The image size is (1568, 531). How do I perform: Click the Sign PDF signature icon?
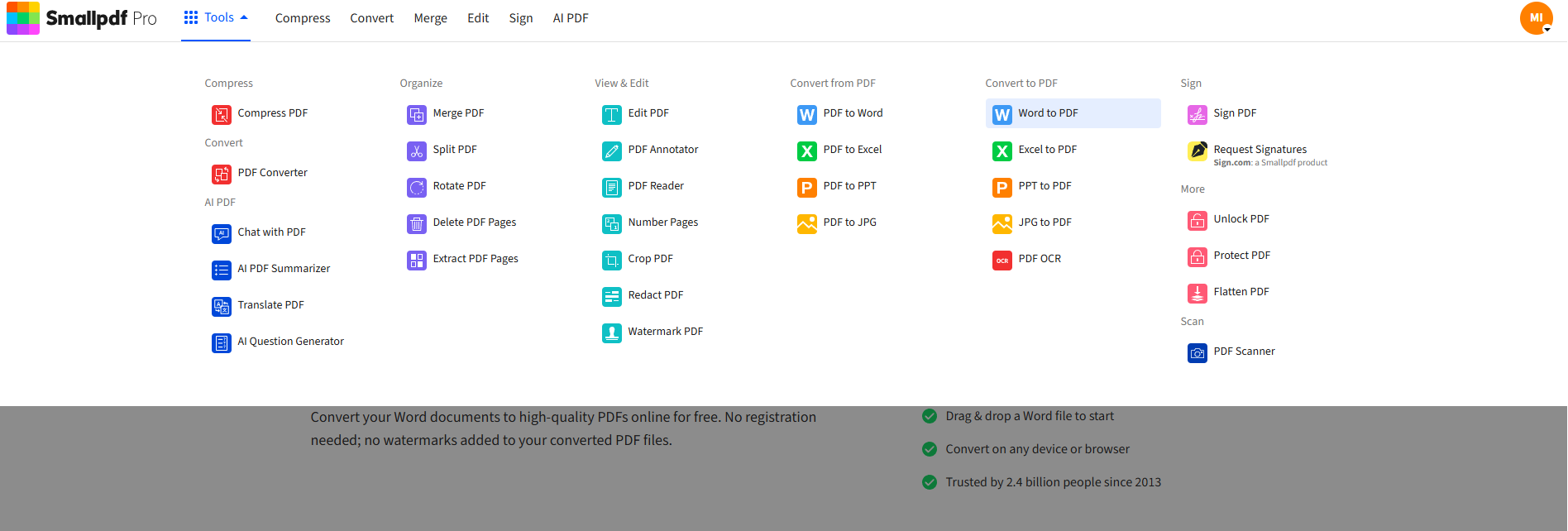[x=1198, y=114]
